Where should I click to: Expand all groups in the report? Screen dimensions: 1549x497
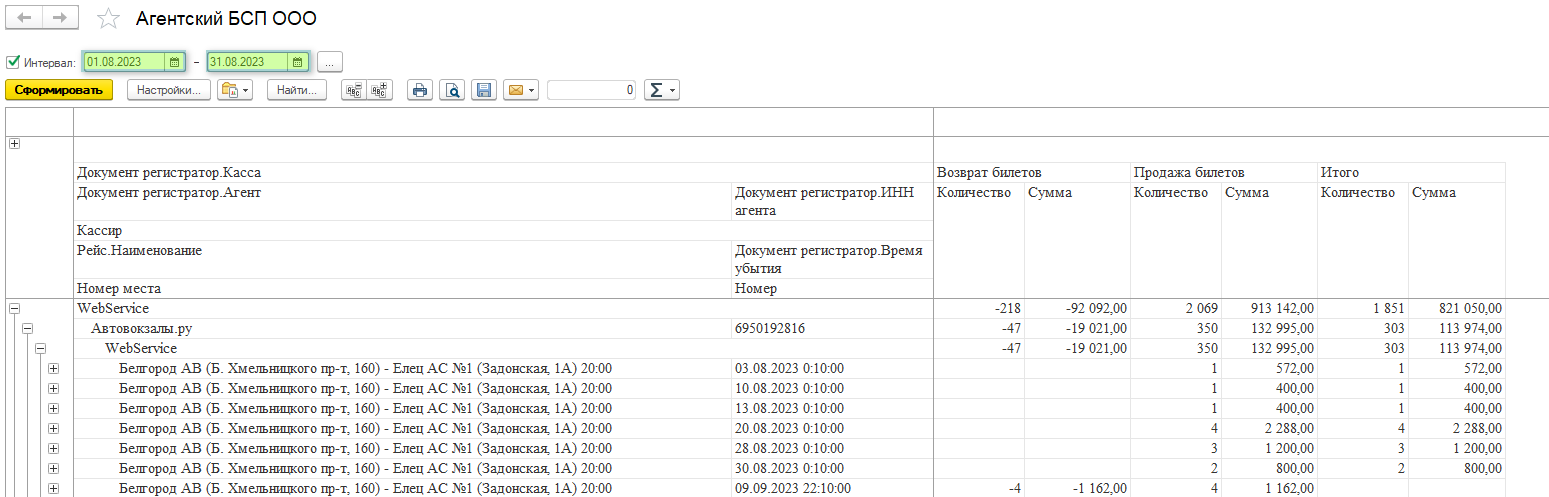[x=379, y=90]
